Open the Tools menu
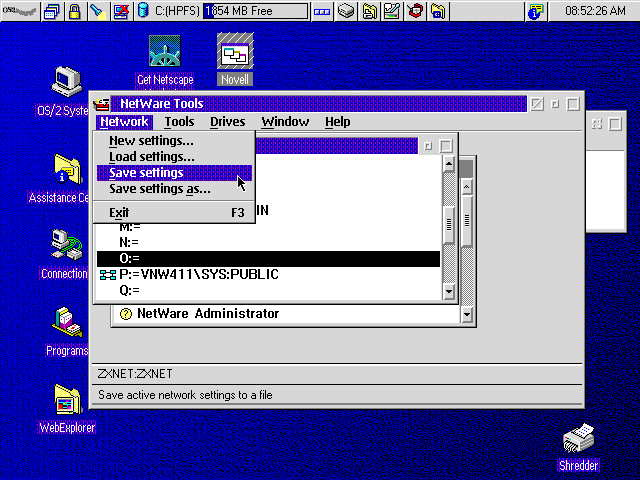The width and height of the screenshot is (640, 480). pos(180,122)
